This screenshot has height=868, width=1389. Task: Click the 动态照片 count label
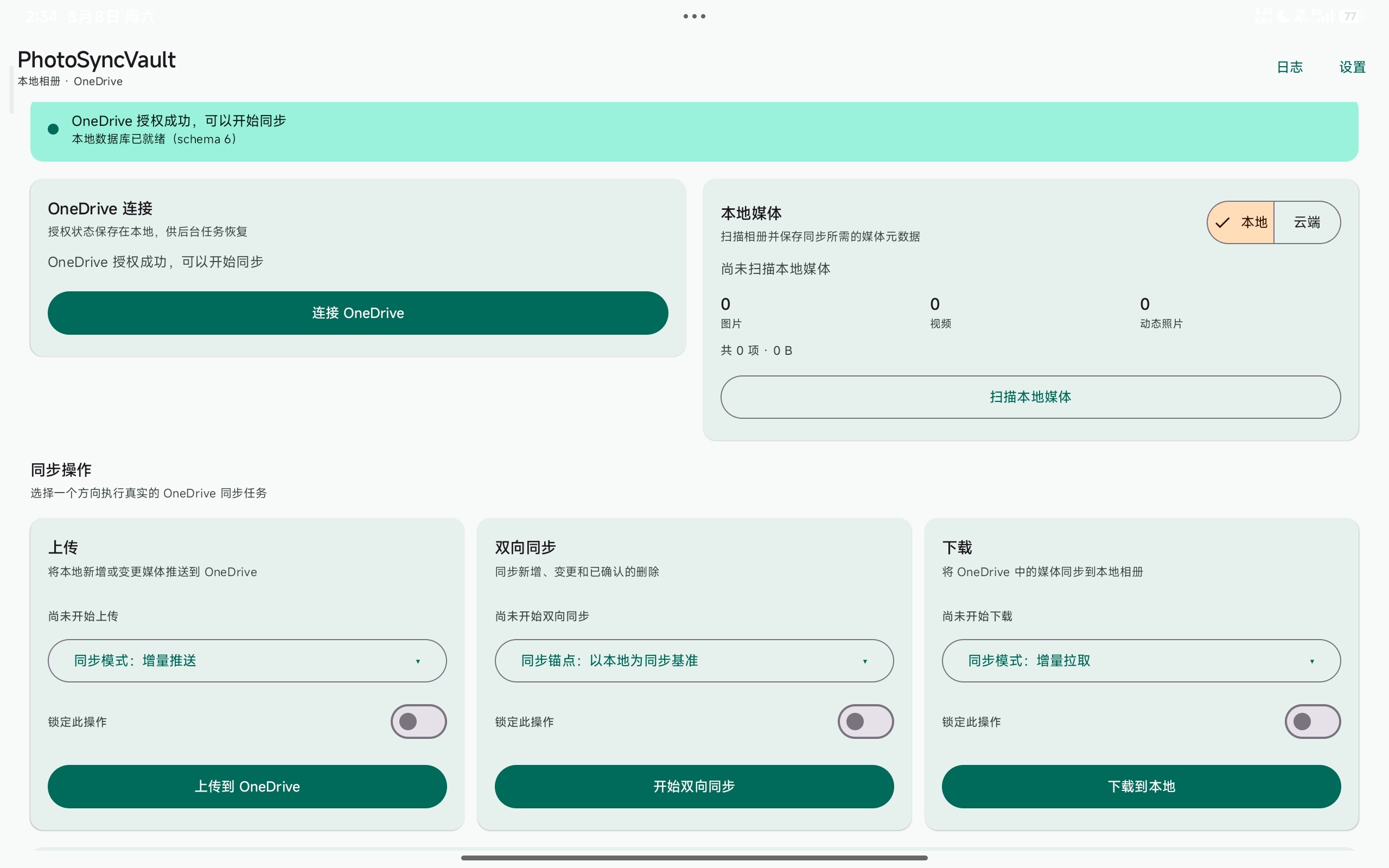point(1161,324)
